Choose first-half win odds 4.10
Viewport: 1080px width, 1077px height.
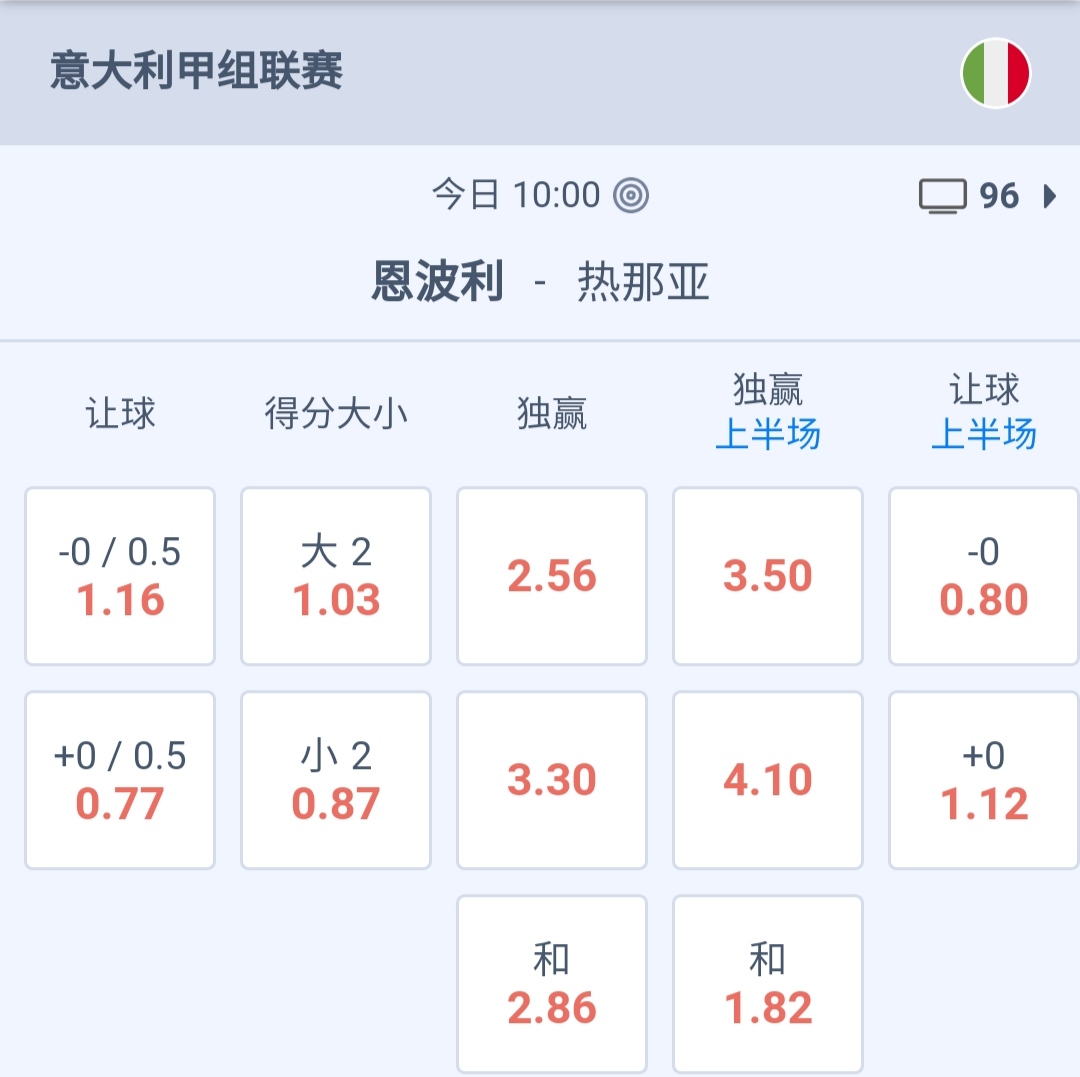coord(768,780)
